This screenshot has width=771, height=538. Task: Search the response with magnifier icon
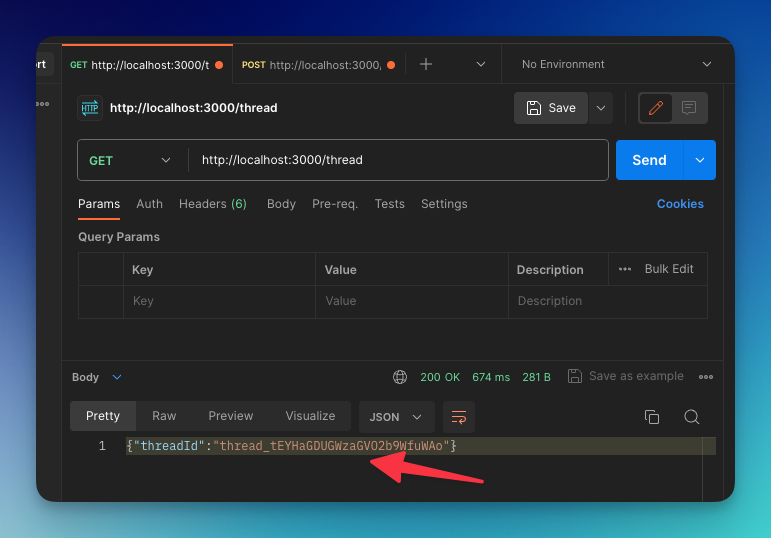point(691,417)
